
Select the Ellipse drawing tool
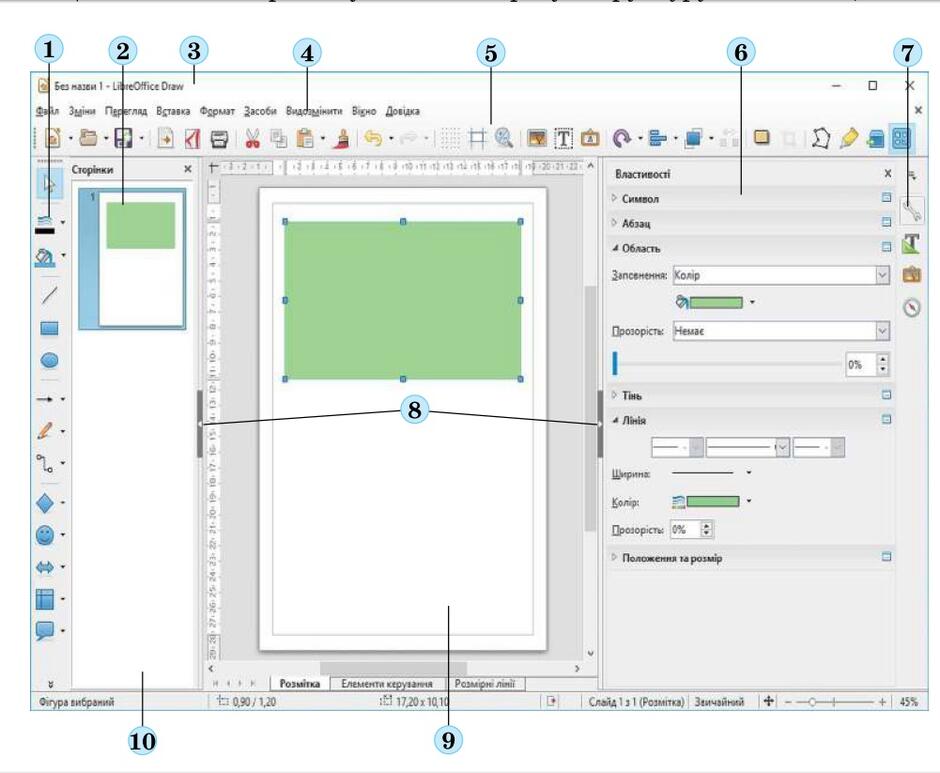pos(49,358)
